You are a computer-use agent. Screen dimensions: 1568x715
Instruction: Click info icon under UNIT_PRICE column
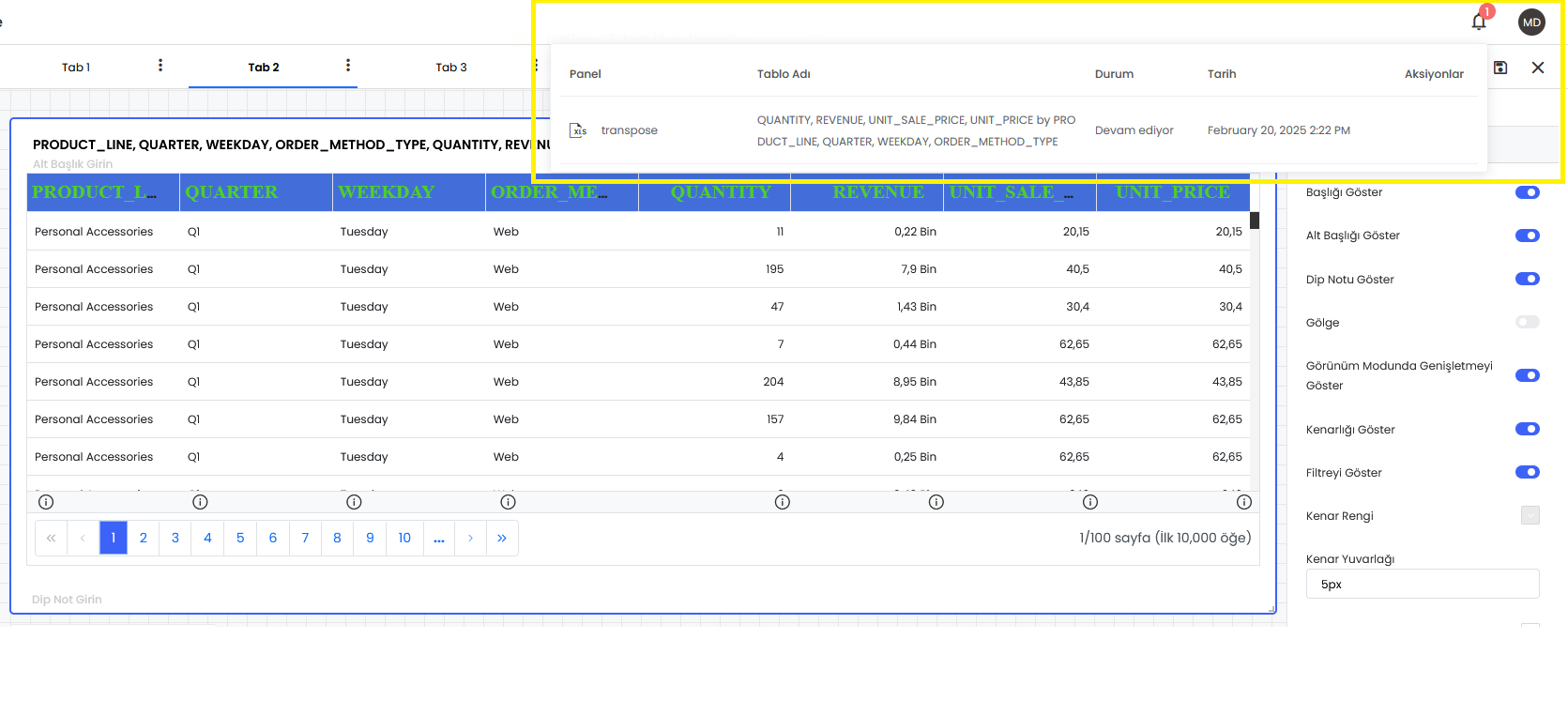pos(1243,502)
